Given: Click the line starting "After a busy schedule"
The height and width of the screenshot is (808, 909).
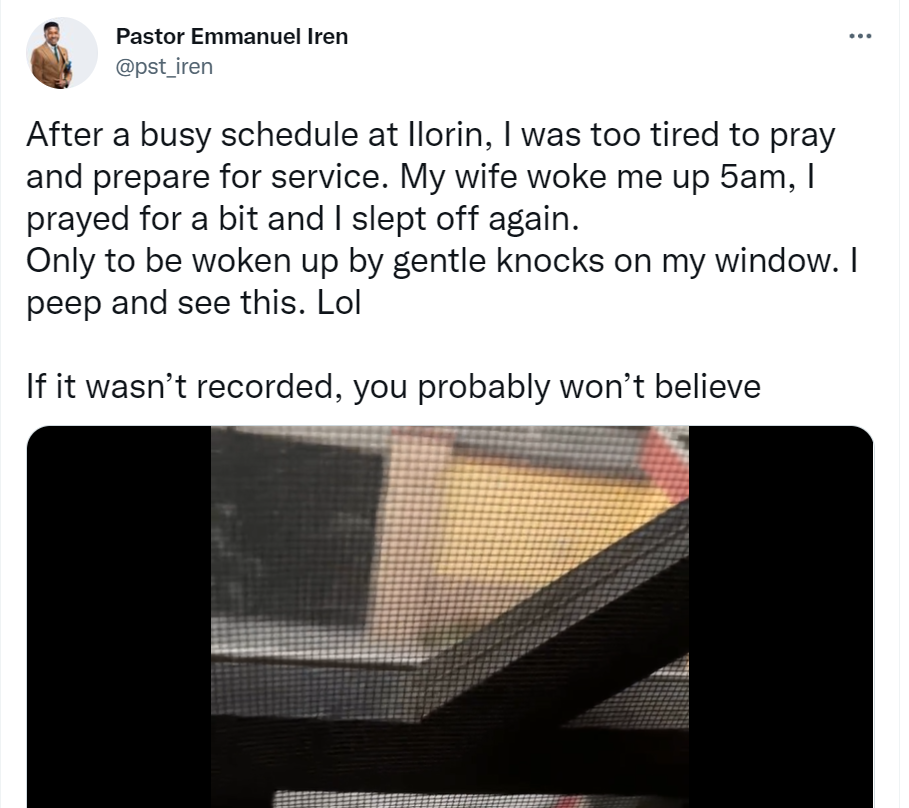Looking at the screenshot, I should point(430,135).
